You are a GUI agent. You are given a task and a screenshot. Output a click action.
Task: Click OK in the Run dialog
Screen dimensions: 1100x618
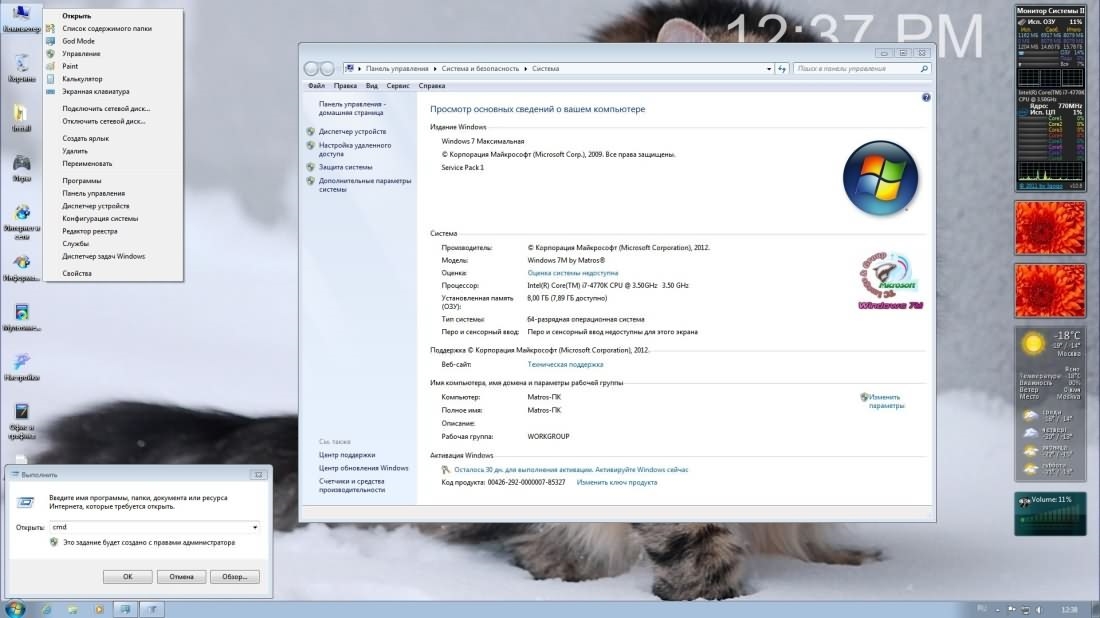click(128, 577)
